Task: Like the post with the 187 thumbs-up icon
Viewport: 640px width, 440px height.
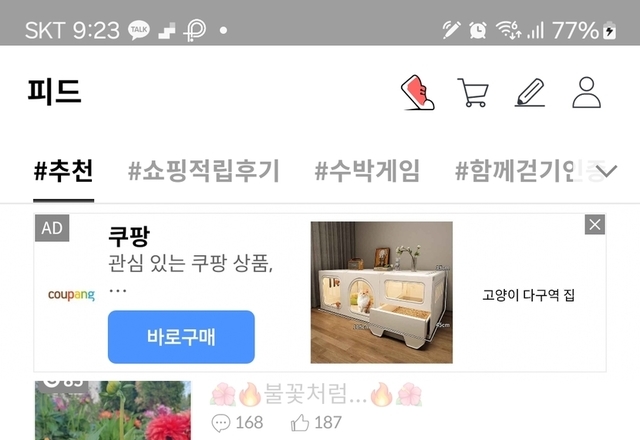Action: coord(300,422)
